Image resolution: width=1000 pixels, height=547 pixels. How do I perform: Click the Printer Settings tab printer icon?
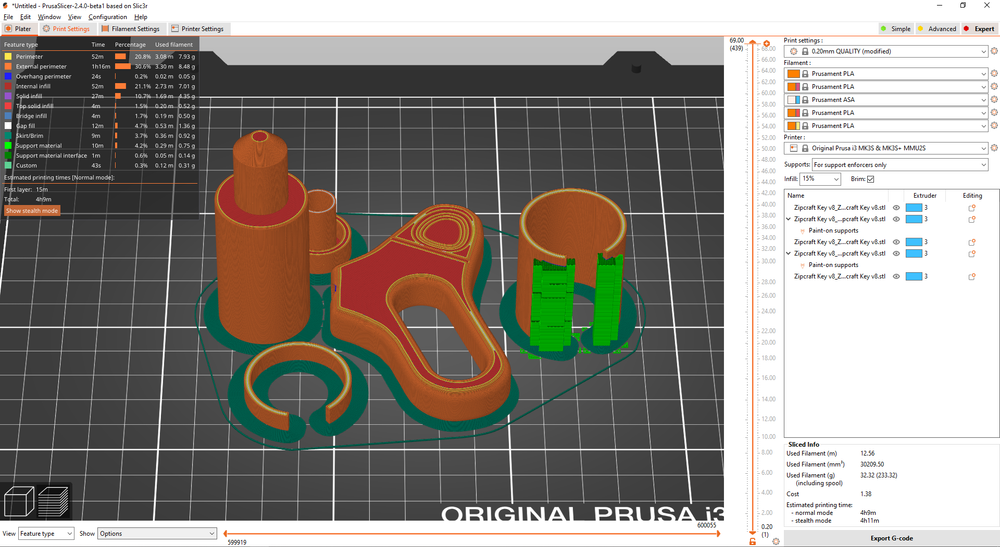tap(174, 29)
